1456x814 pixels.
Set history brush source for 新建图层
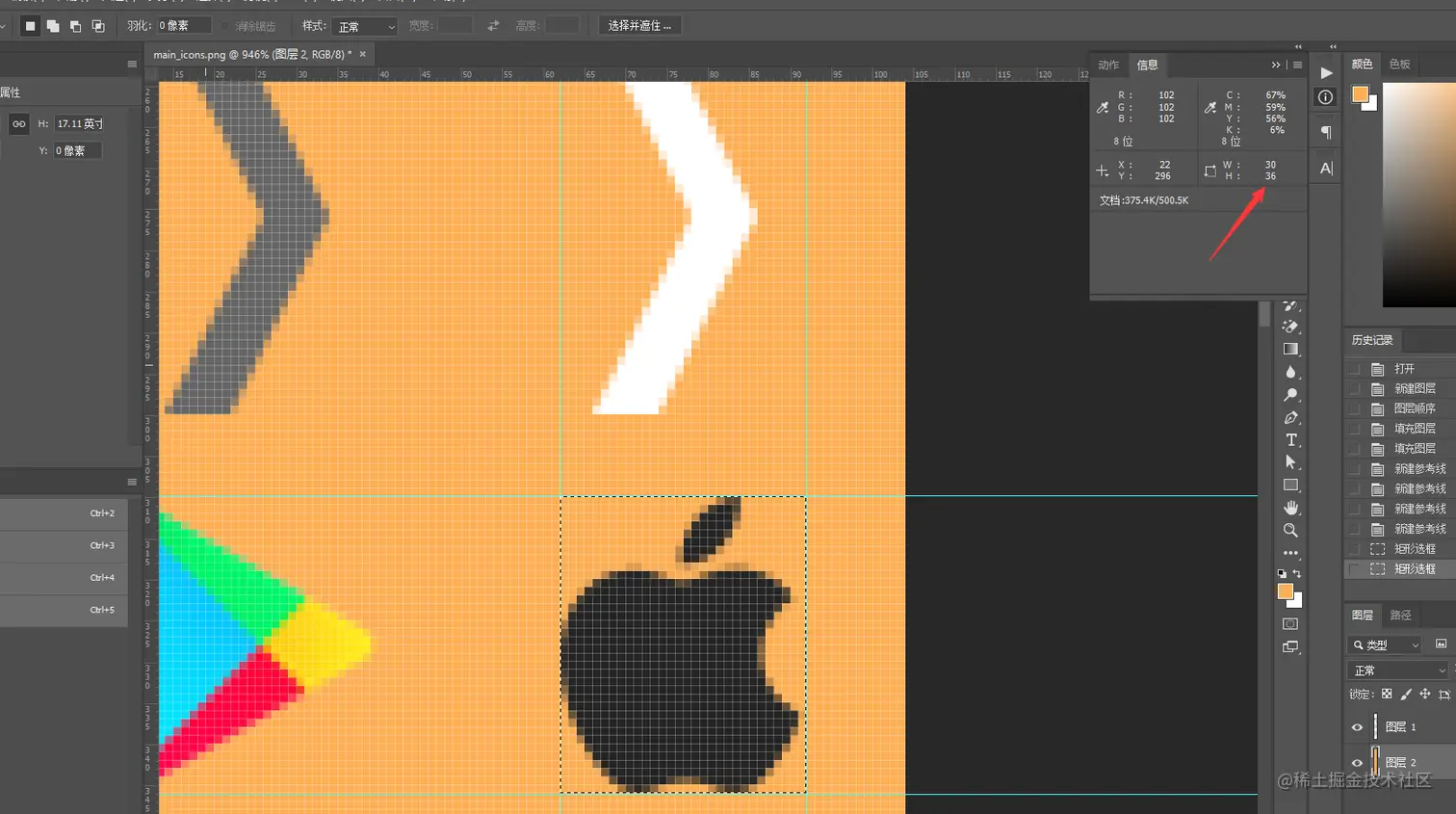click(x=1356, y=389)
